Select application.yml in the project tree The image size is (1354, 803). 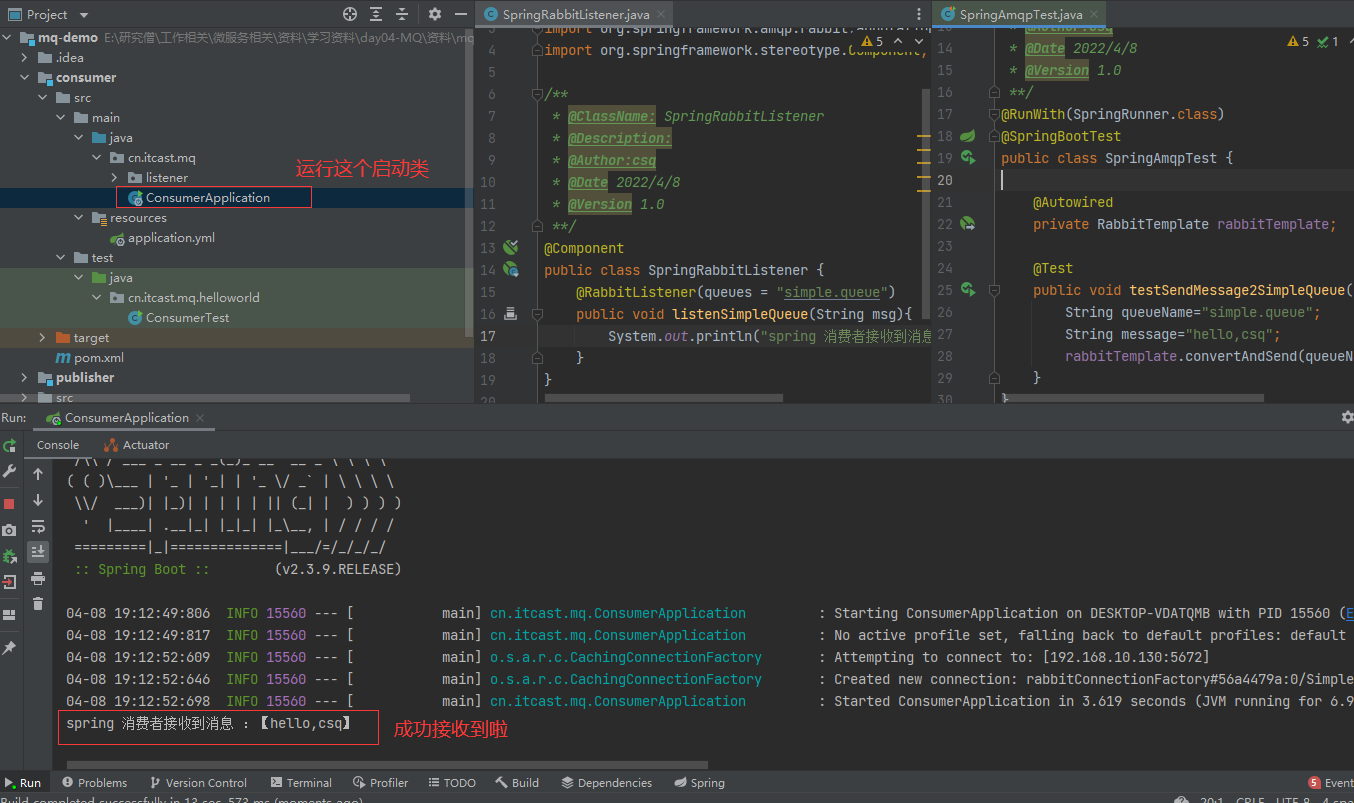(x=171, y=238)
